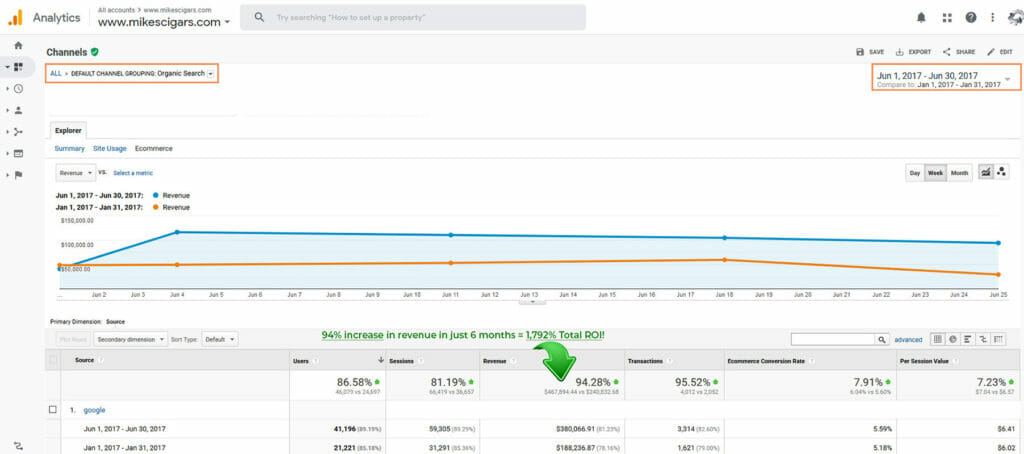Image resolution: width=1024 pixels, height=454 pixels.
Task: Click the SHARE button
Action: pyautogui.click(x=959, y=52)
